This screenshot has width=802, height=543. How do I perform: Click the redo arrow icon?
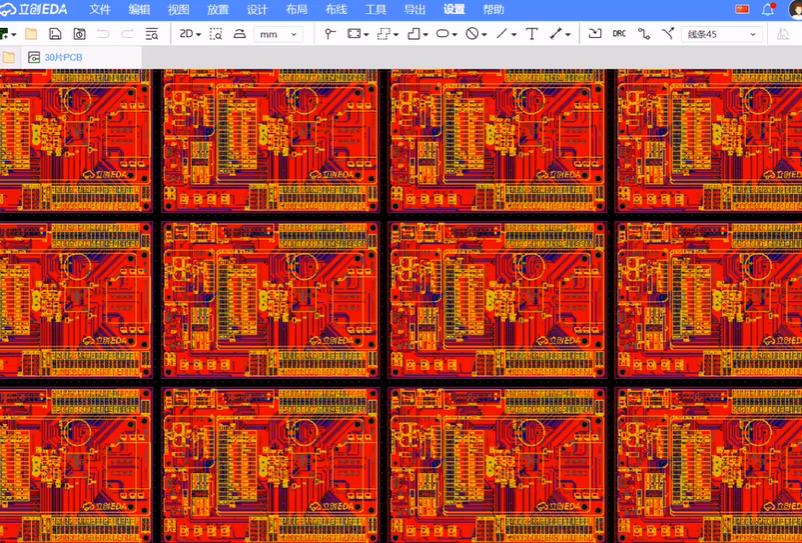click(127, 34)
